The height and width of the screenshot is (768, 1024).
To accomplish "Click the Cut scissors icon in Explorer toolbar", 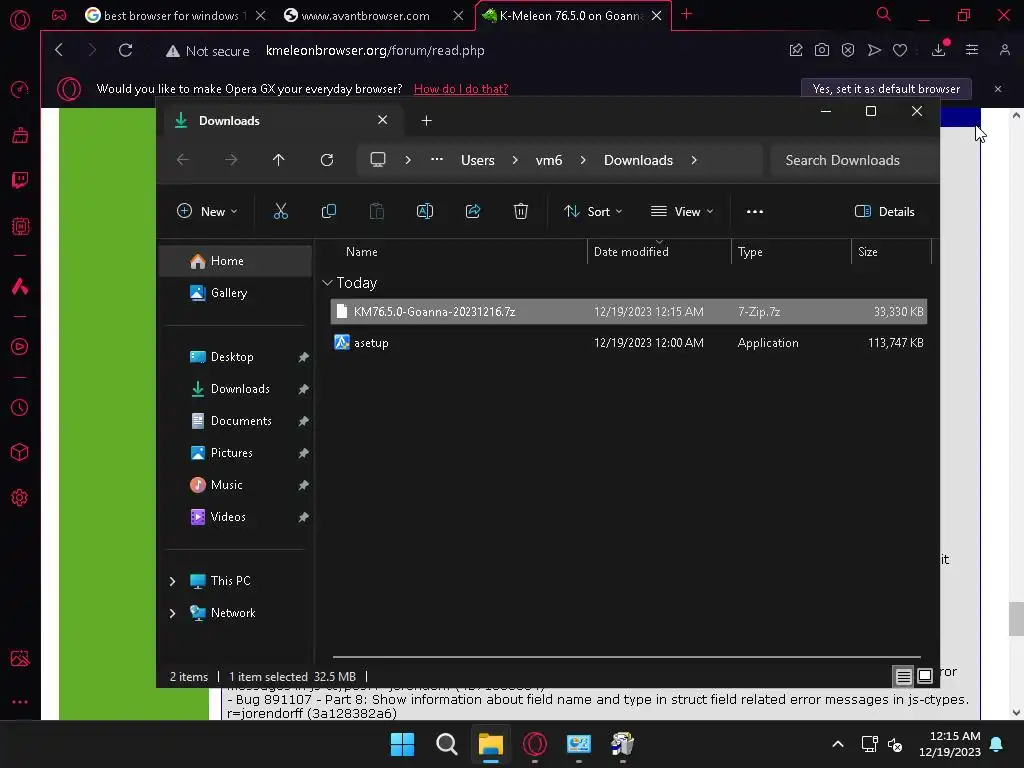I will coord(281,211).
